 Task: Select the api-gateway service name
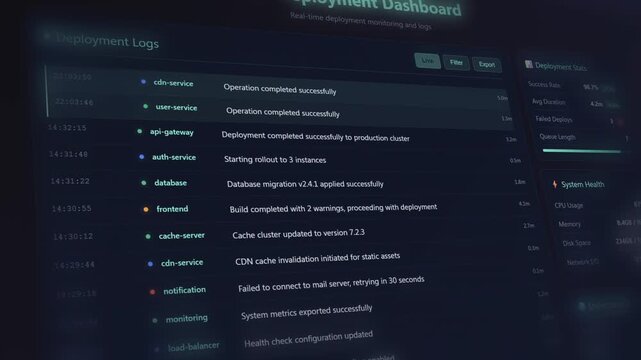coord(172,132)
